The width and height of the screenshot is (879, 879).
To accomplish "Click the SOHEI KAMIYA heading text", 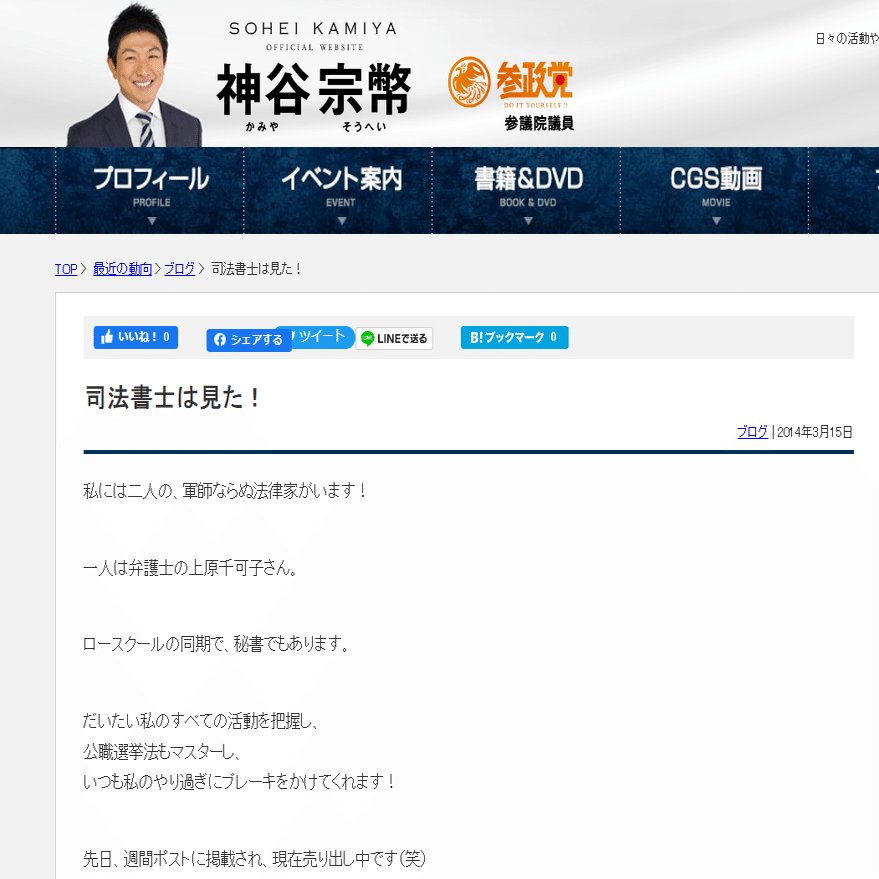I will [313, 29].
